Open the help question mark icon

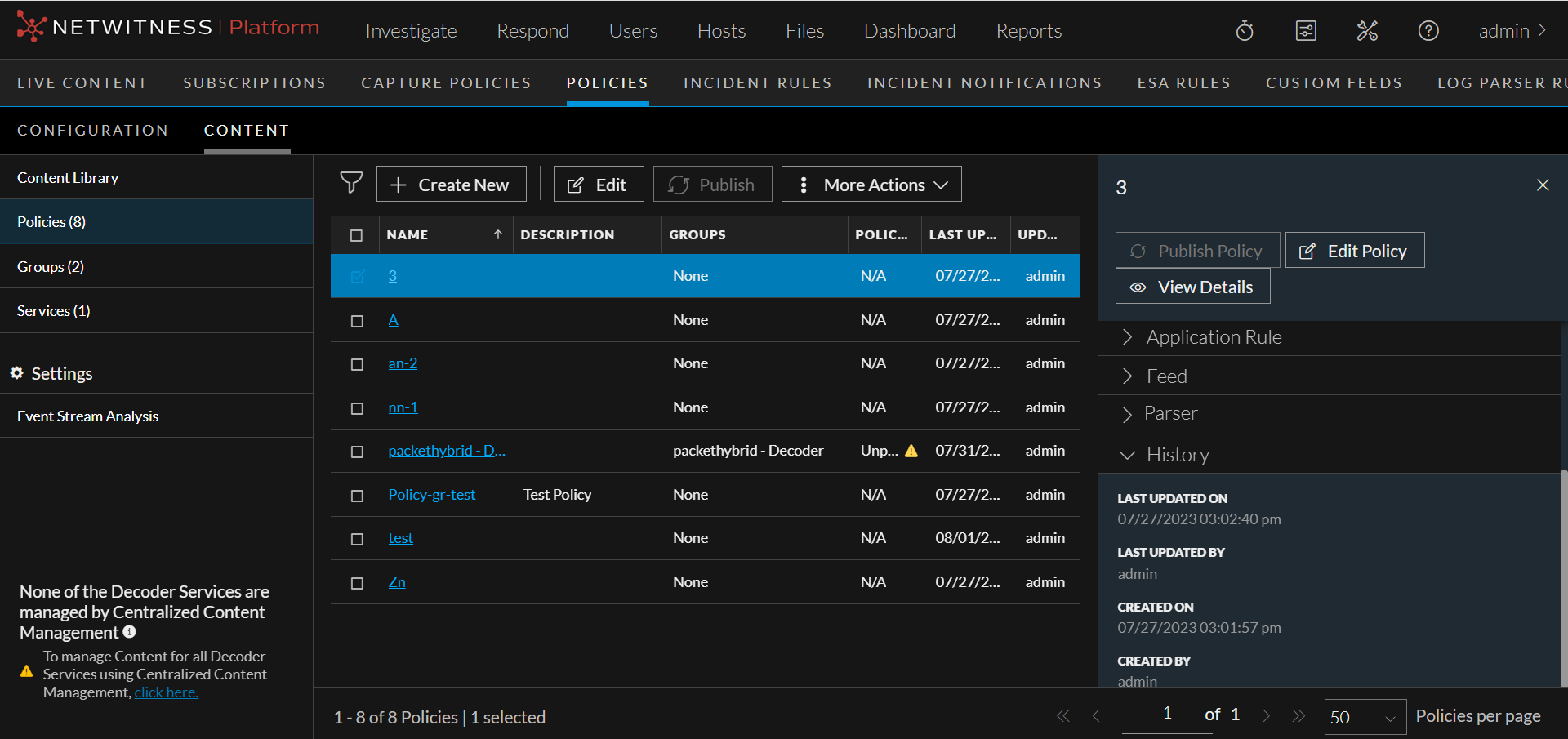click(x=1428, y=31)
